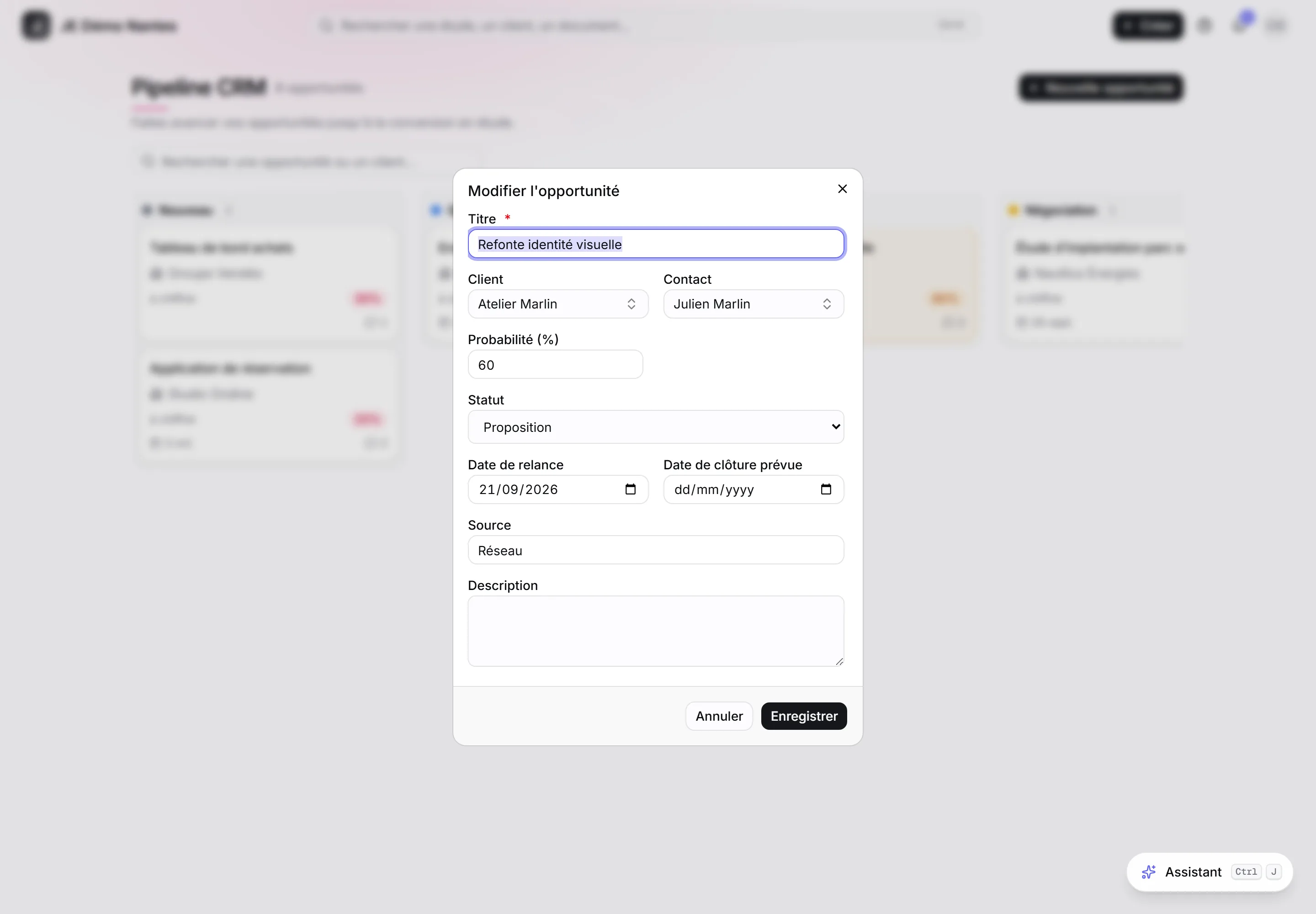Screen dimensions: 1316x914
Task: Expand the Client dropdown showing Atelier Marlin
Action: [558, 304]
